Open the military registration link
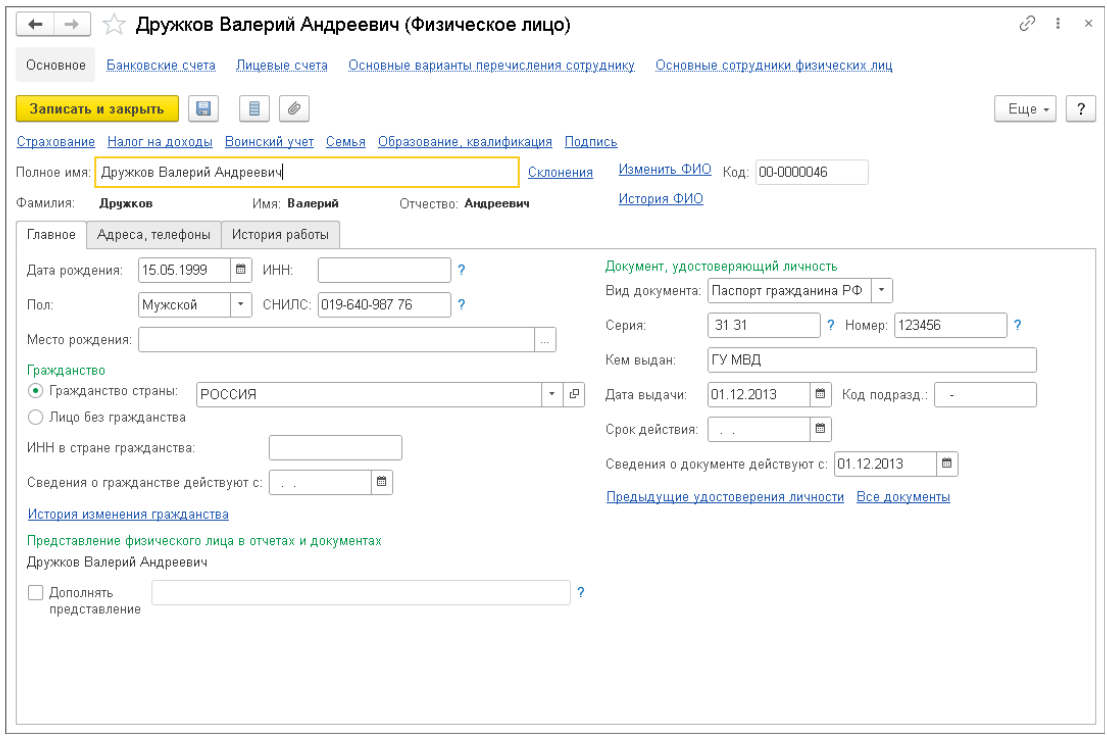Viewport: 1107px width, 740px height. coord(269,142)
